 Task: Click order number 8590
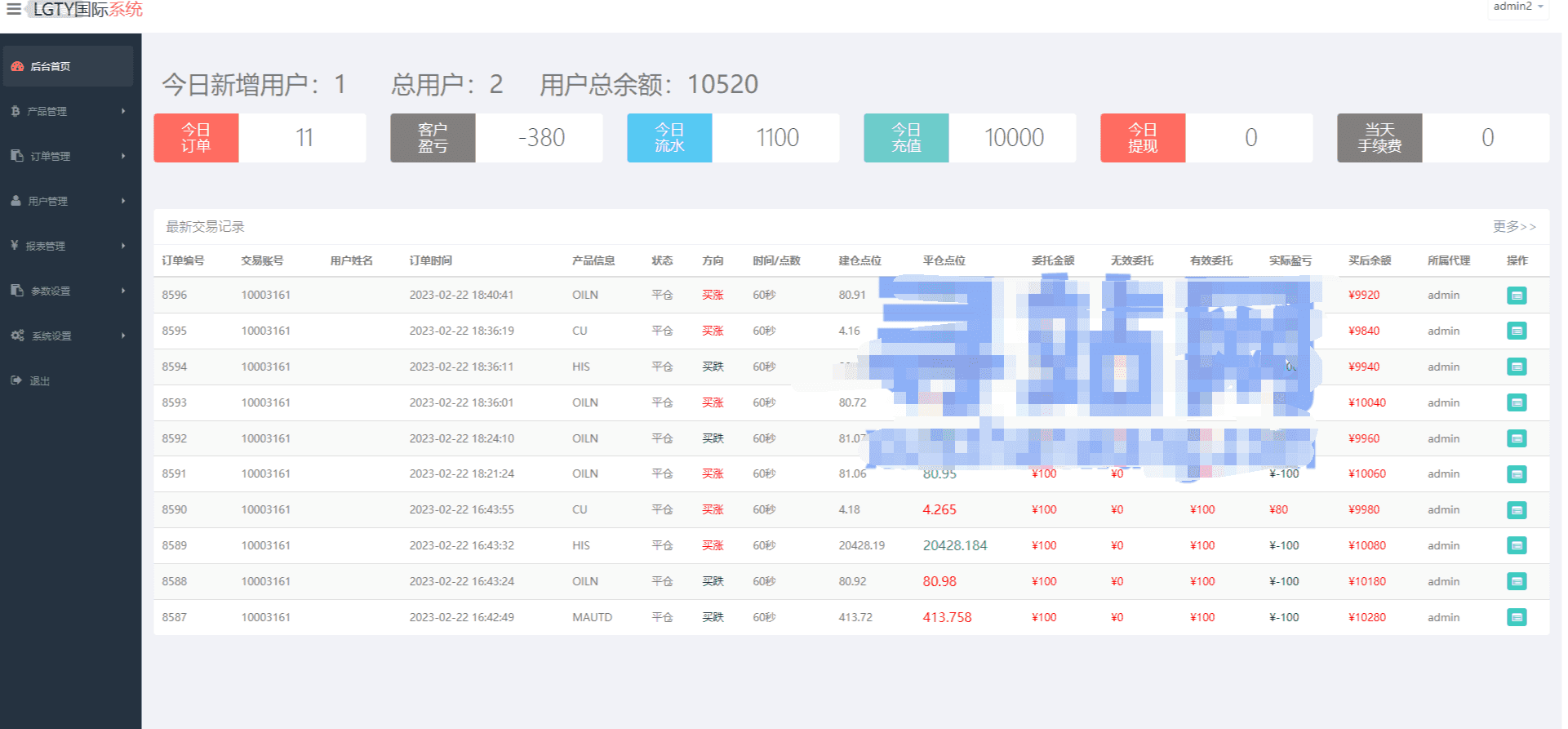point(174,509)
